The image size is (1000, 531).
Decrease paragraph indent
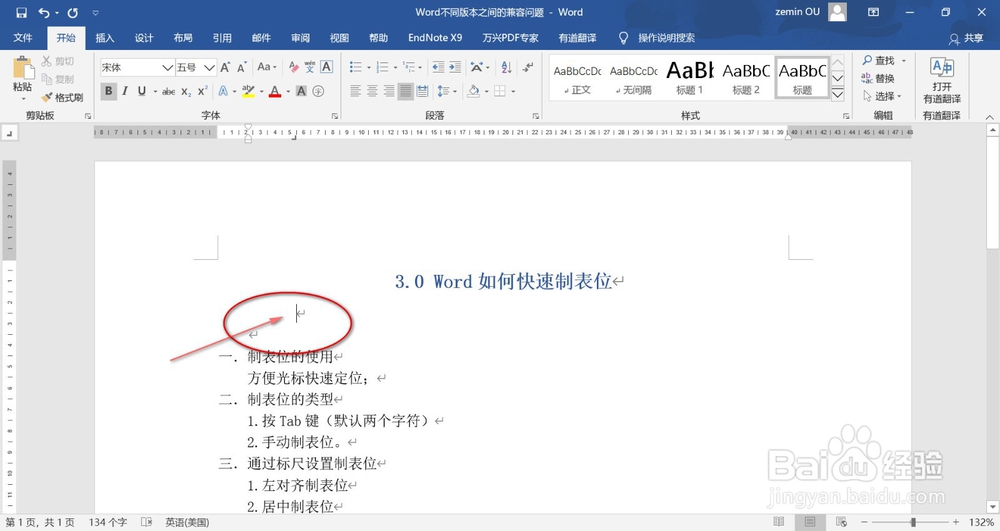(x=438, y=67)
